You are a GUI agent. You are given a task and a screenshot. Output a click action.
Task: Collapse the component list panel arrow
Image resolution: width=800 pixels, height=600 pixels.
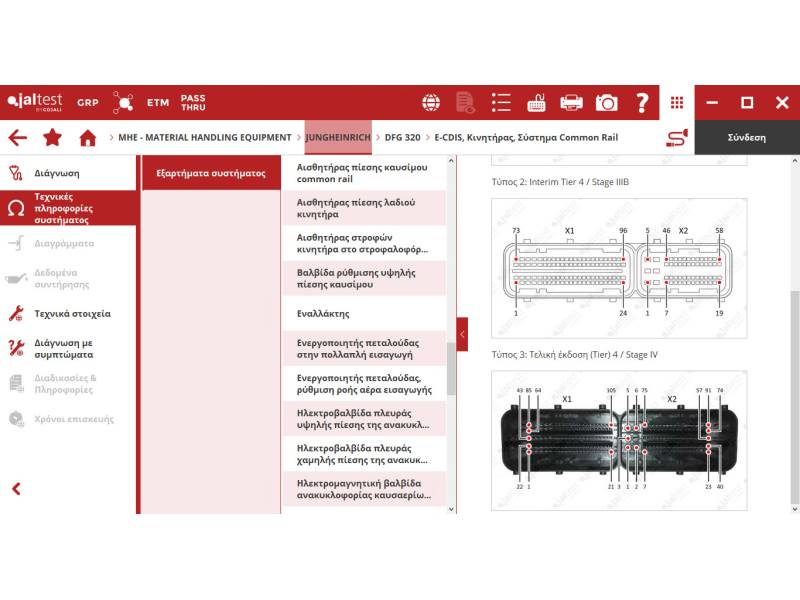(462, 334)
